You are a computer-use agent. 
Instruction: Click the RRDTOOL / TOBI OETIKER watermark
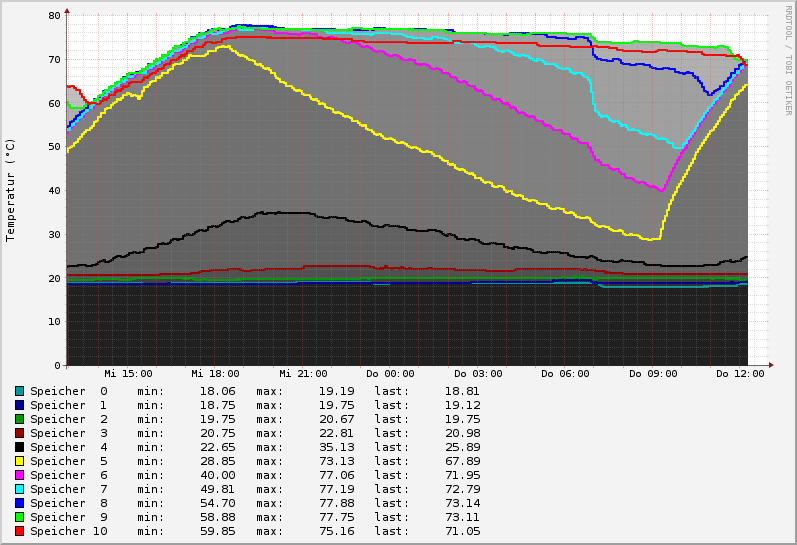788,59
